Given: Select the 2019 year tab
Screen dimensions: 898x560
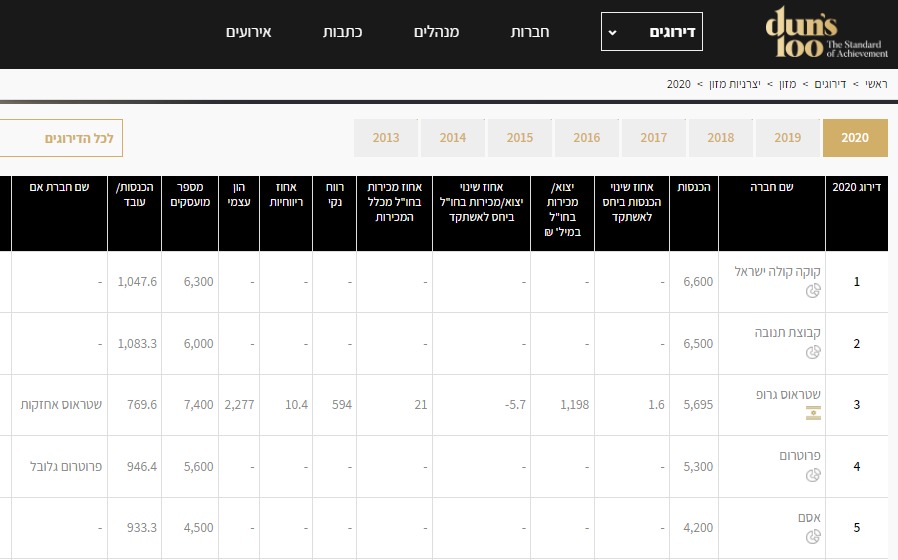Looking at the screenshot, I should [787, 138].
